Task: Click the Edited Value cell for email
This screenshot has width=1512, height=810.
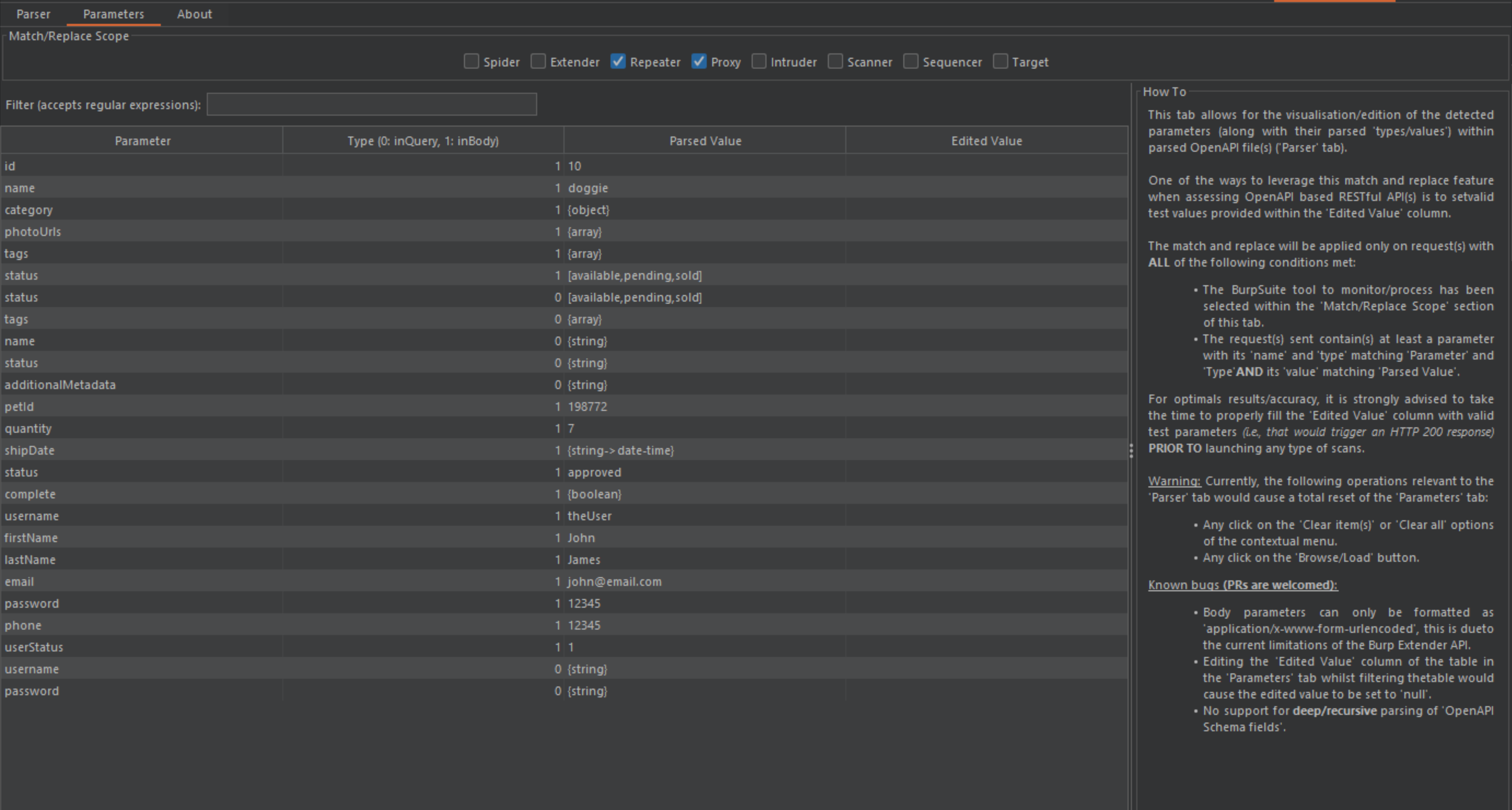Action: click(986, 582)
